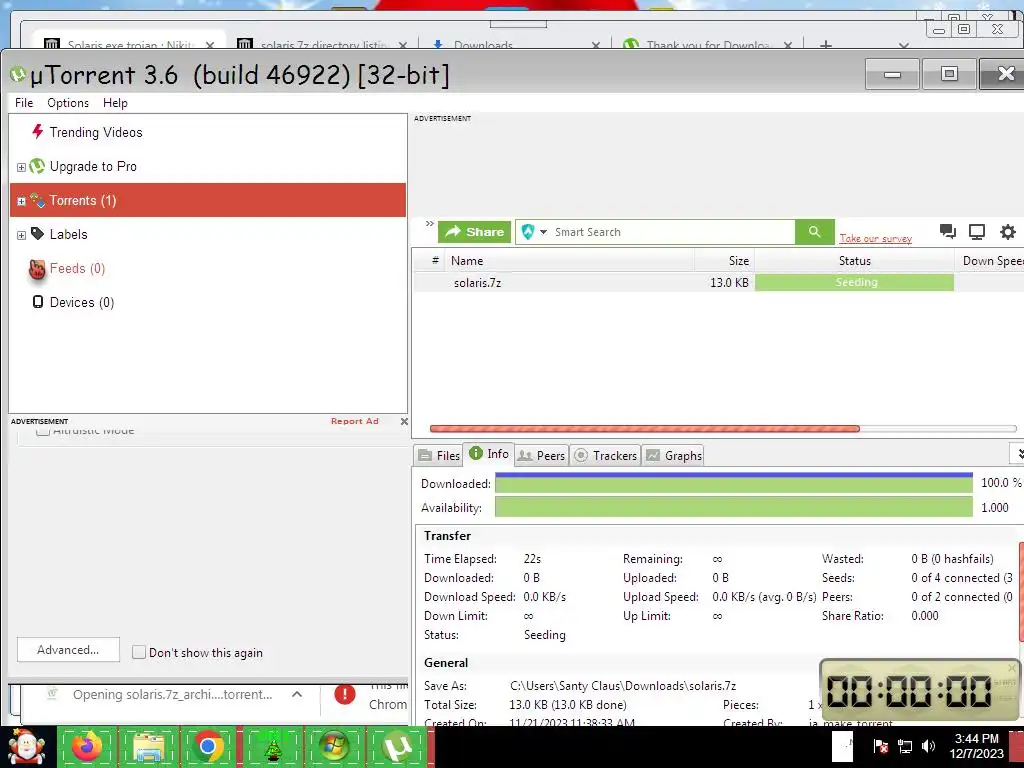The image size is (1024, 768).
Task: Open the Feeds RSS icon
Action: 37,268
